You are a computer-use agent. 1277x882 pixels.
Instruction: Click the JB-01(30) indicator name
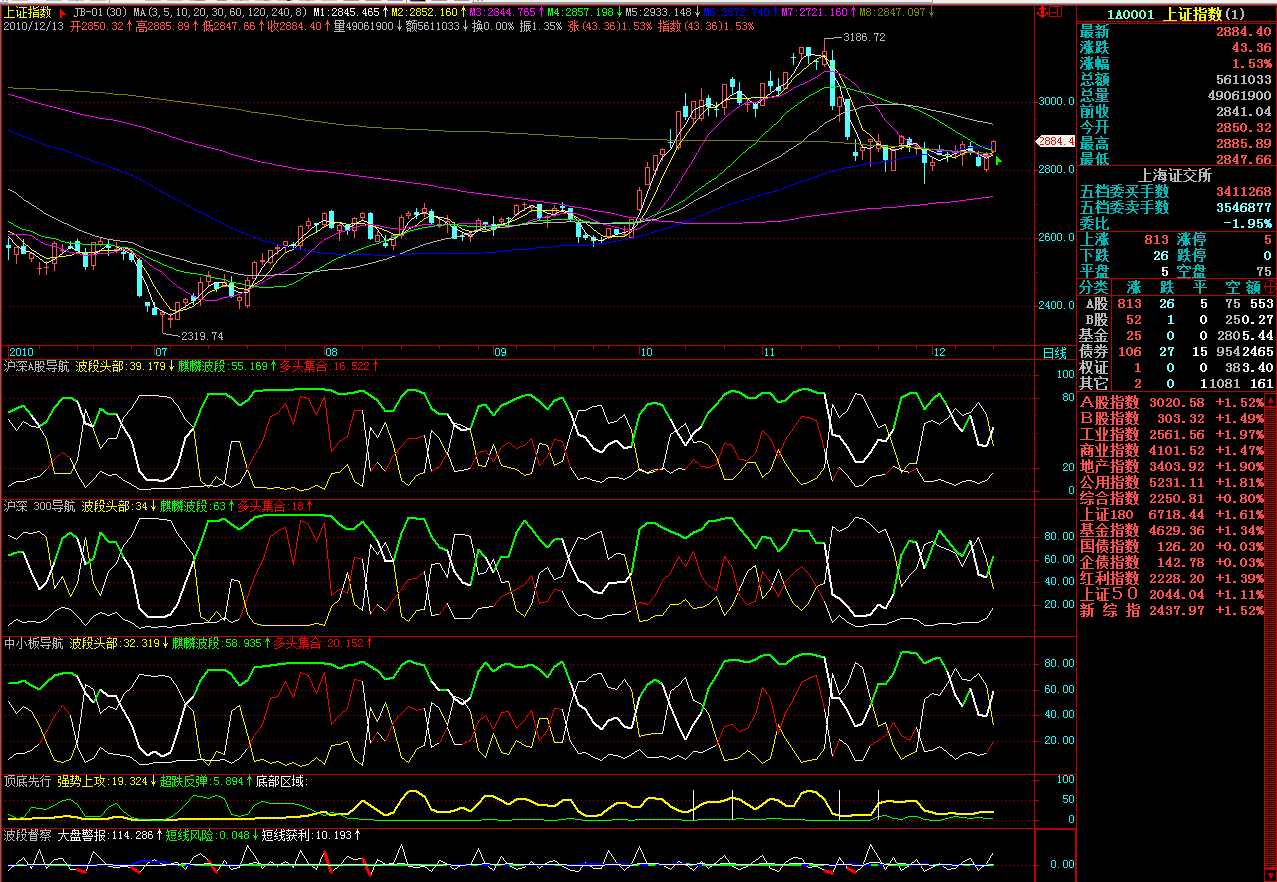tap(99, 12)
